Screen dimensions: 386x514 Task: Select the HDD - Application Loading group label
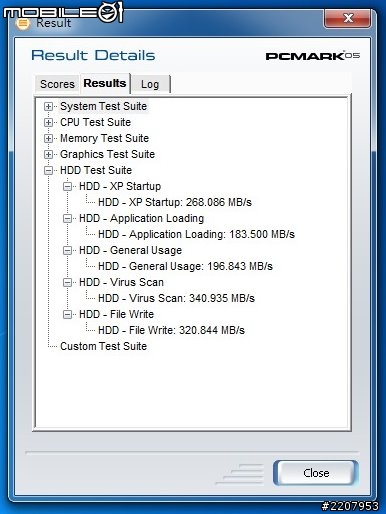point(141,218)
